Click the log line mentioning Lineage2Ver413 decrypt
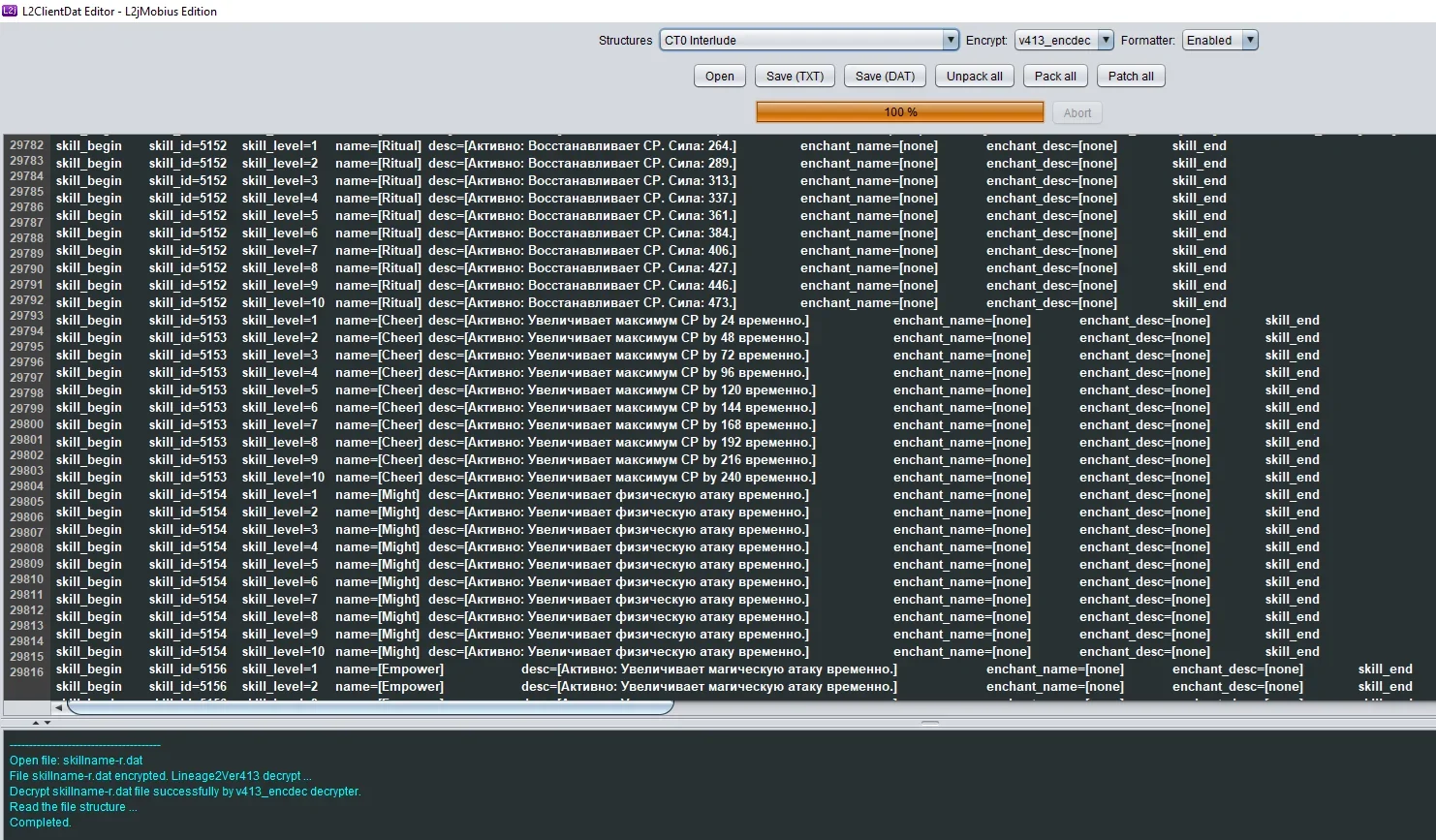1436x840 pixels. [x=161, y=776]
